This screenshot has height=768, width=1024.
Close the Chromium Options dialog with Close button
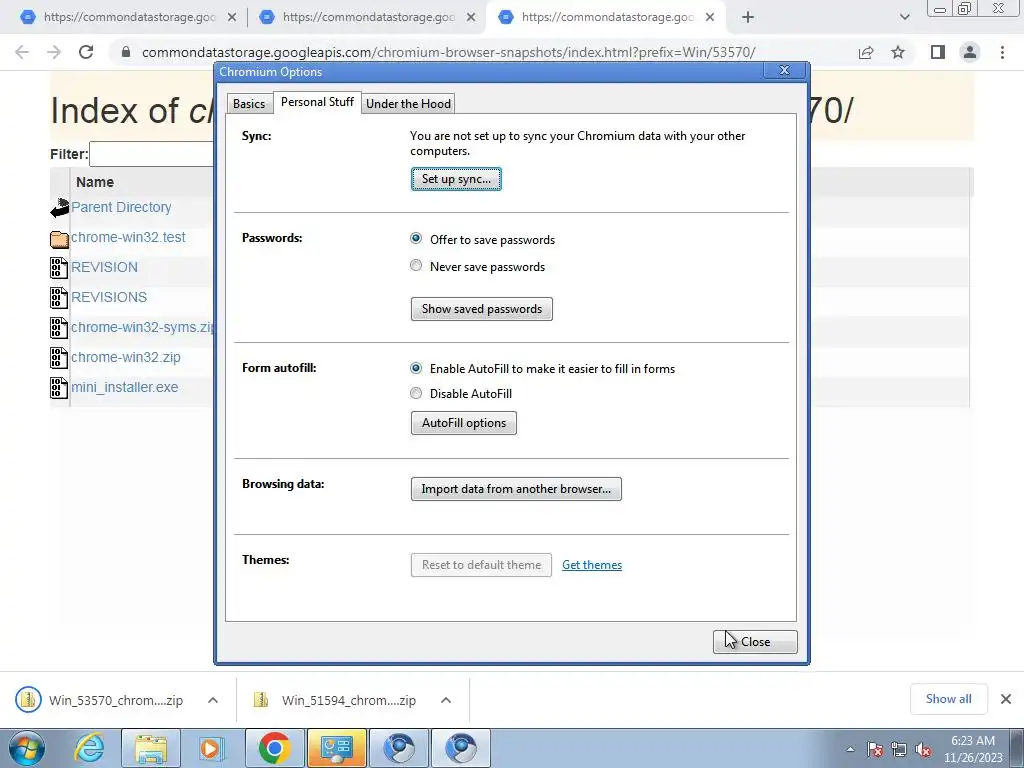coord(755,642)
